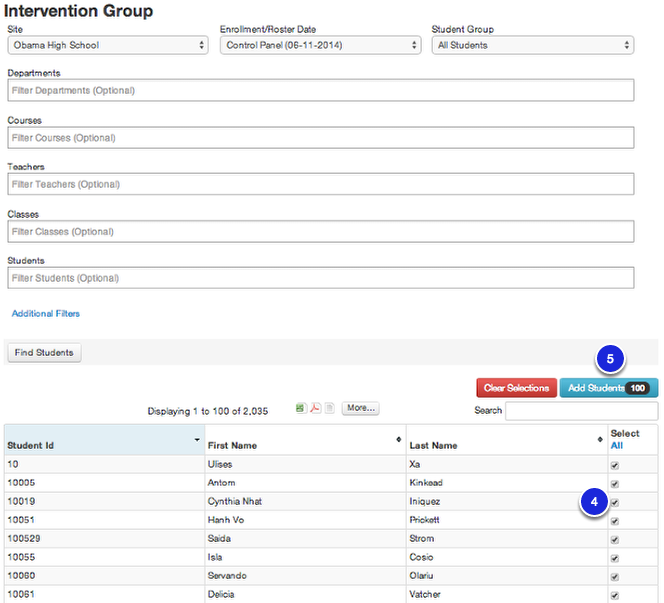Viewport: 664px width, 603px height.
Task: Uncheck Delicia Vatcher's row checkbox
Action: coord(615,595)
